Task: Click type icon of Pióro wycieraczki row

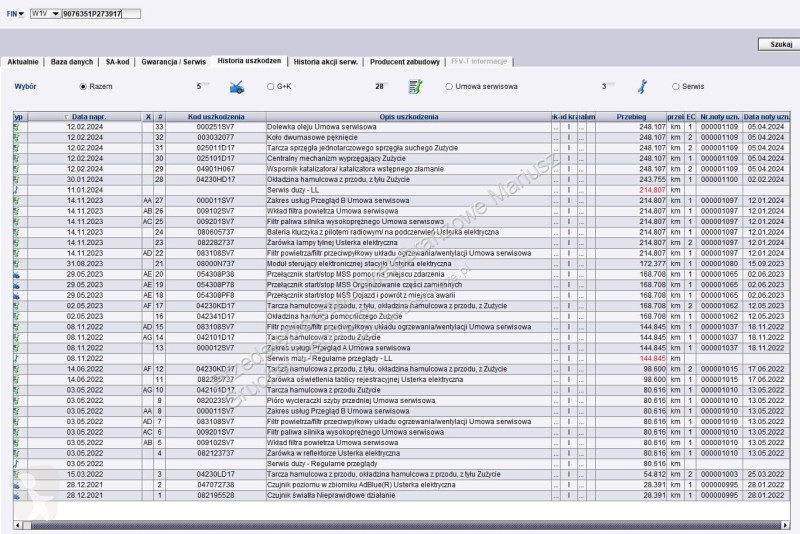Action: (x=16, y=401)
